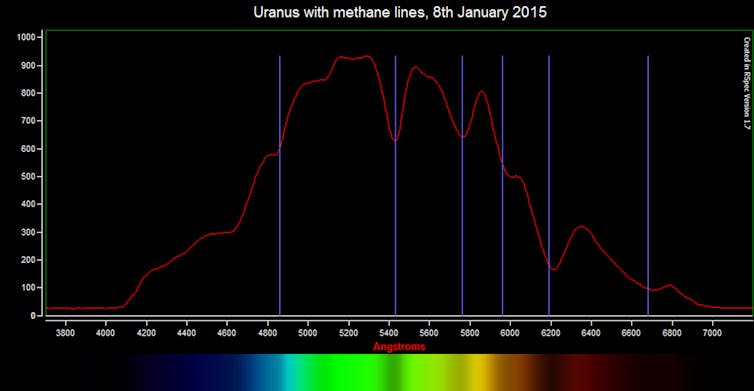The height and width of the screenshot is (391, 754).
Task: Click the yellow band in spectrum strip
Action: pyautogui.click(x=478, y=373)
